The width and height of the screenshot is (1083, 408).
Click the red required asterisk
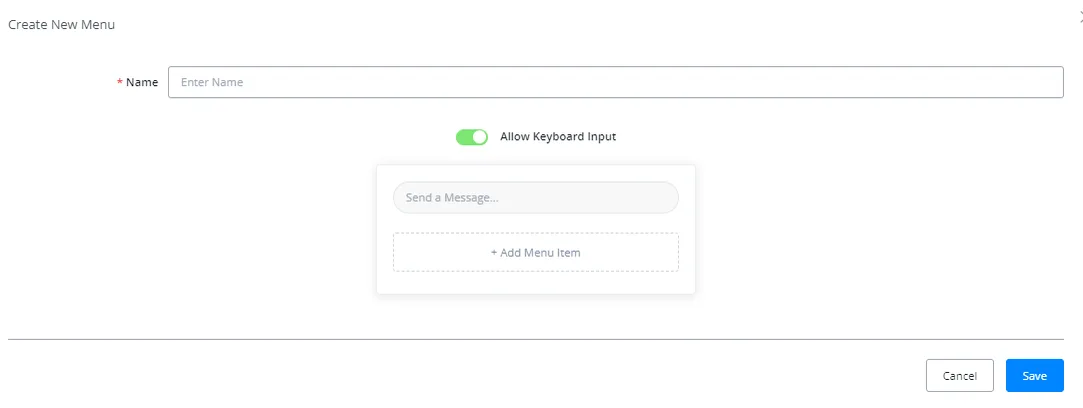119,82
